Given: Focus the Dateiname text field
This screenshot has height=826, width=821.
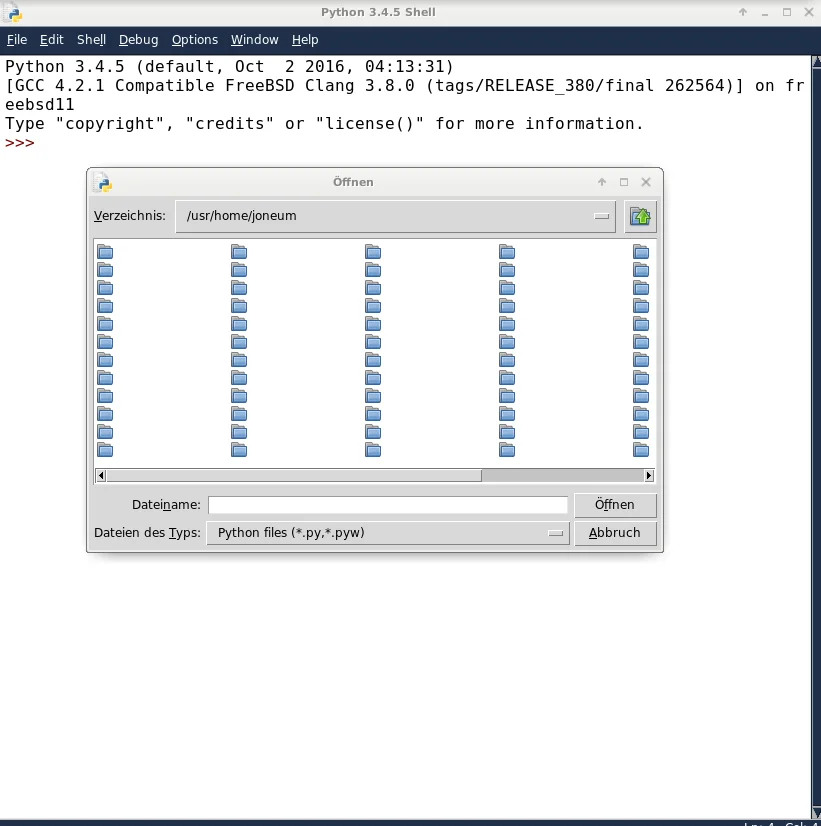Looking at the screenshot, I should [388, 505].
